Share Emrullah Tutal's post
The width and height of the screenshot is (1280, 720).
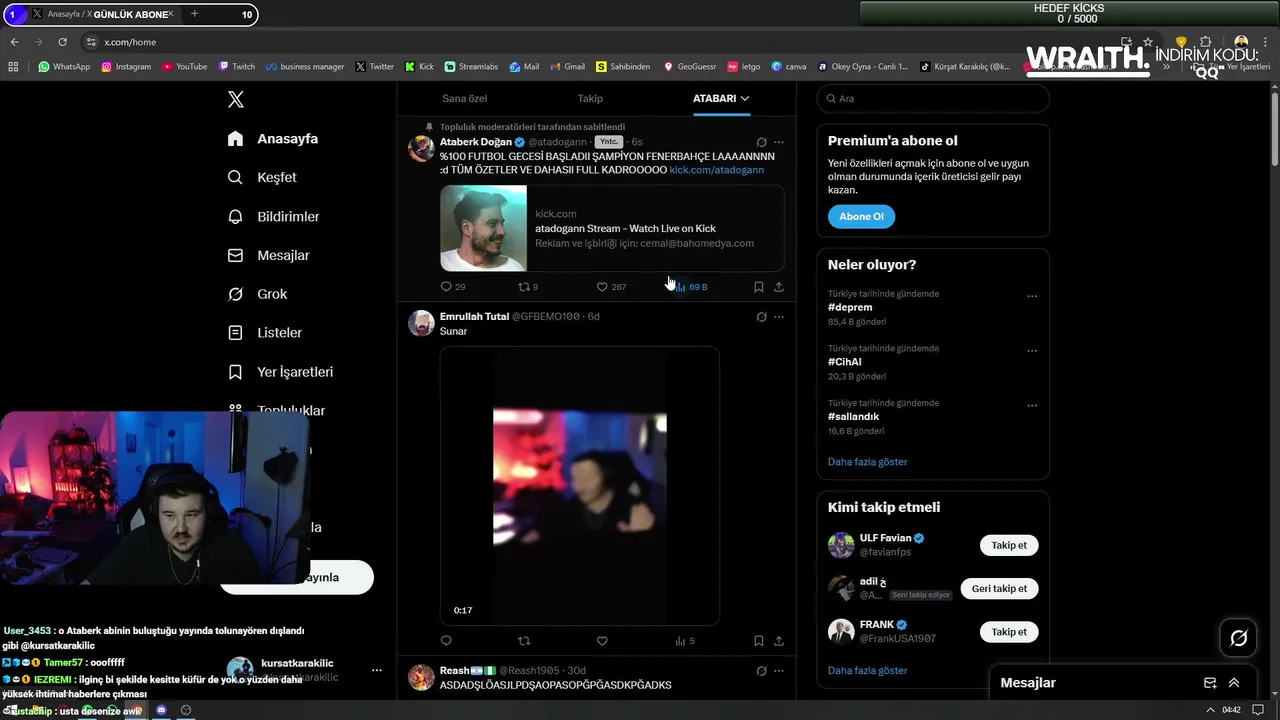click(x=779, y=641)
